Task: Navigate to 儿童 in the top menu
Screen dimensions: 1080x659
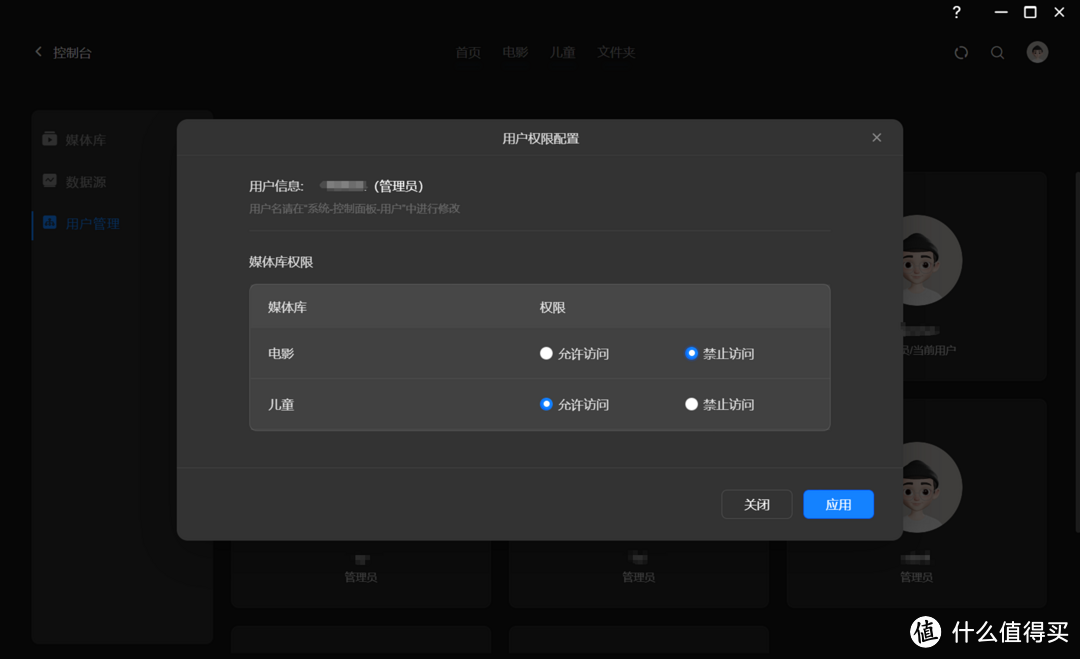Action: [563, 52]
